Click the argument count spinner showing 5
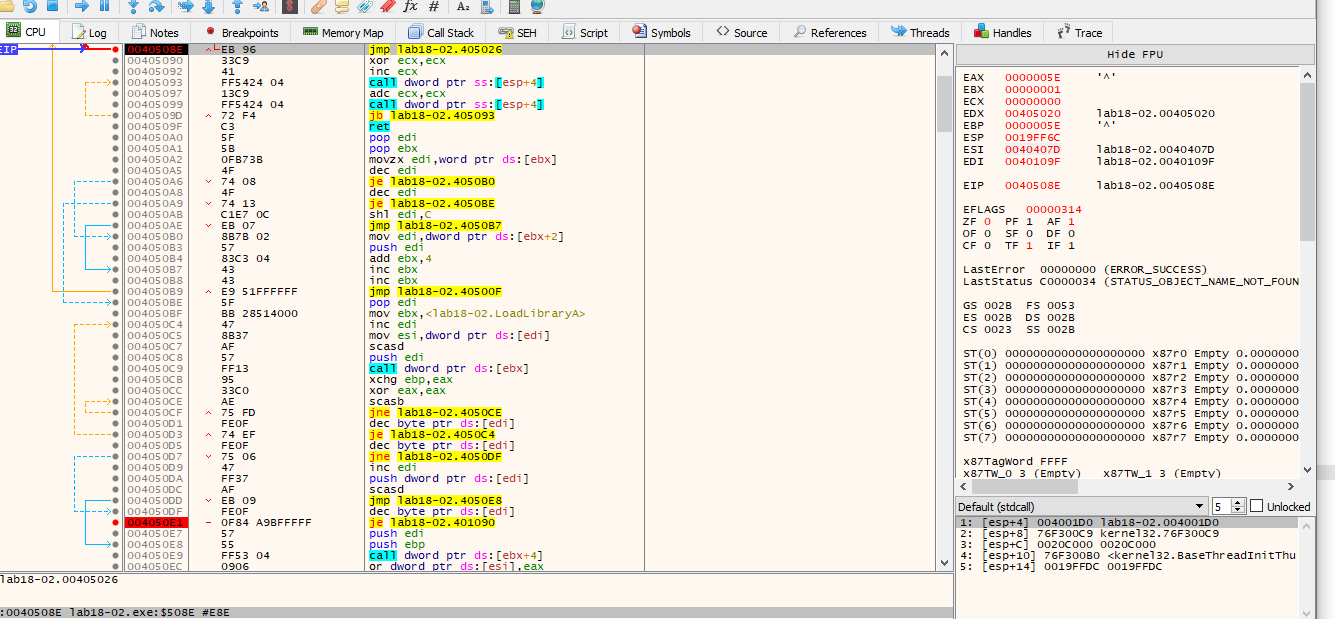1335x619 pixels. click(x=1229, y=506)
